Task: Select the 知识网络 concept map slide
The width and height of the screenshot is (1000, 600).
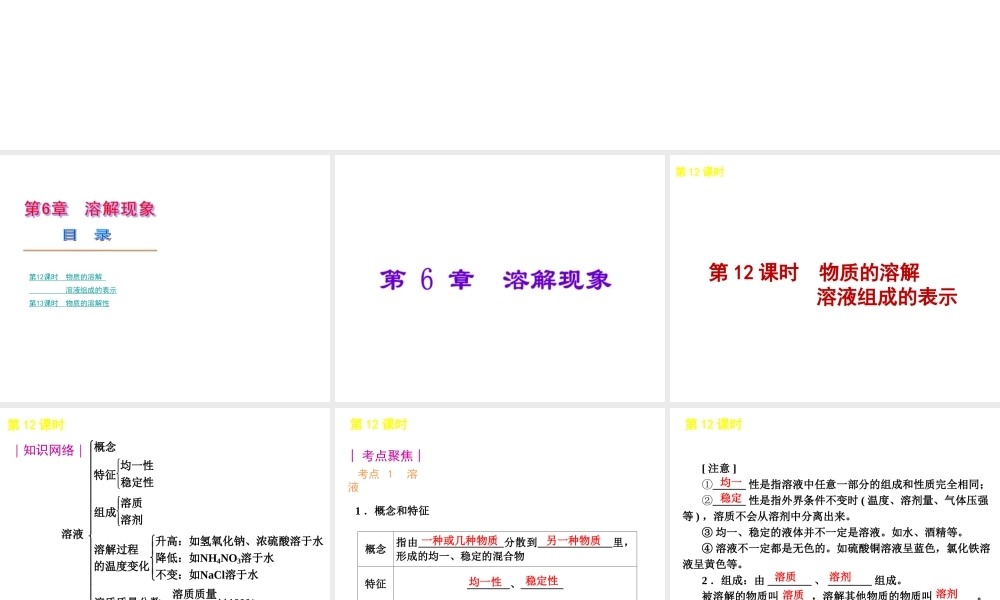Action: [165, 505]
